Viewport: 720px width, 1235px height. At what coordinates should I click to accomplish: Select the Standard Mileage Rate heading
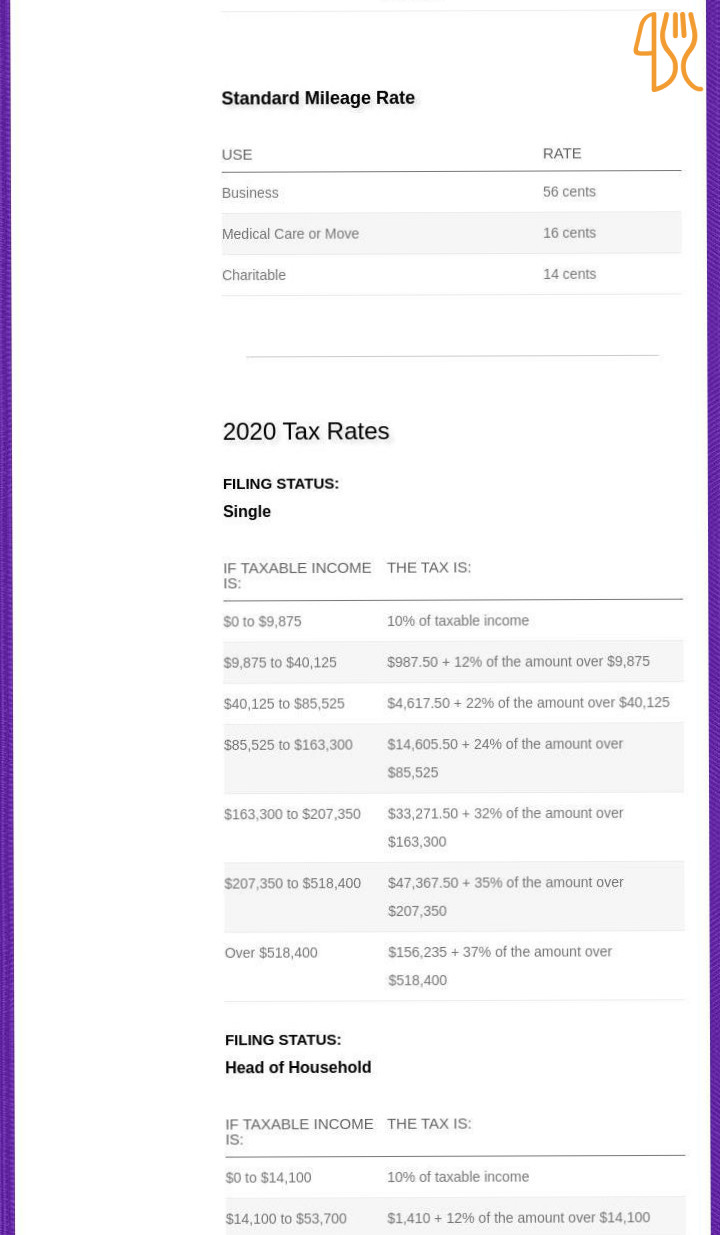(318, 98)
